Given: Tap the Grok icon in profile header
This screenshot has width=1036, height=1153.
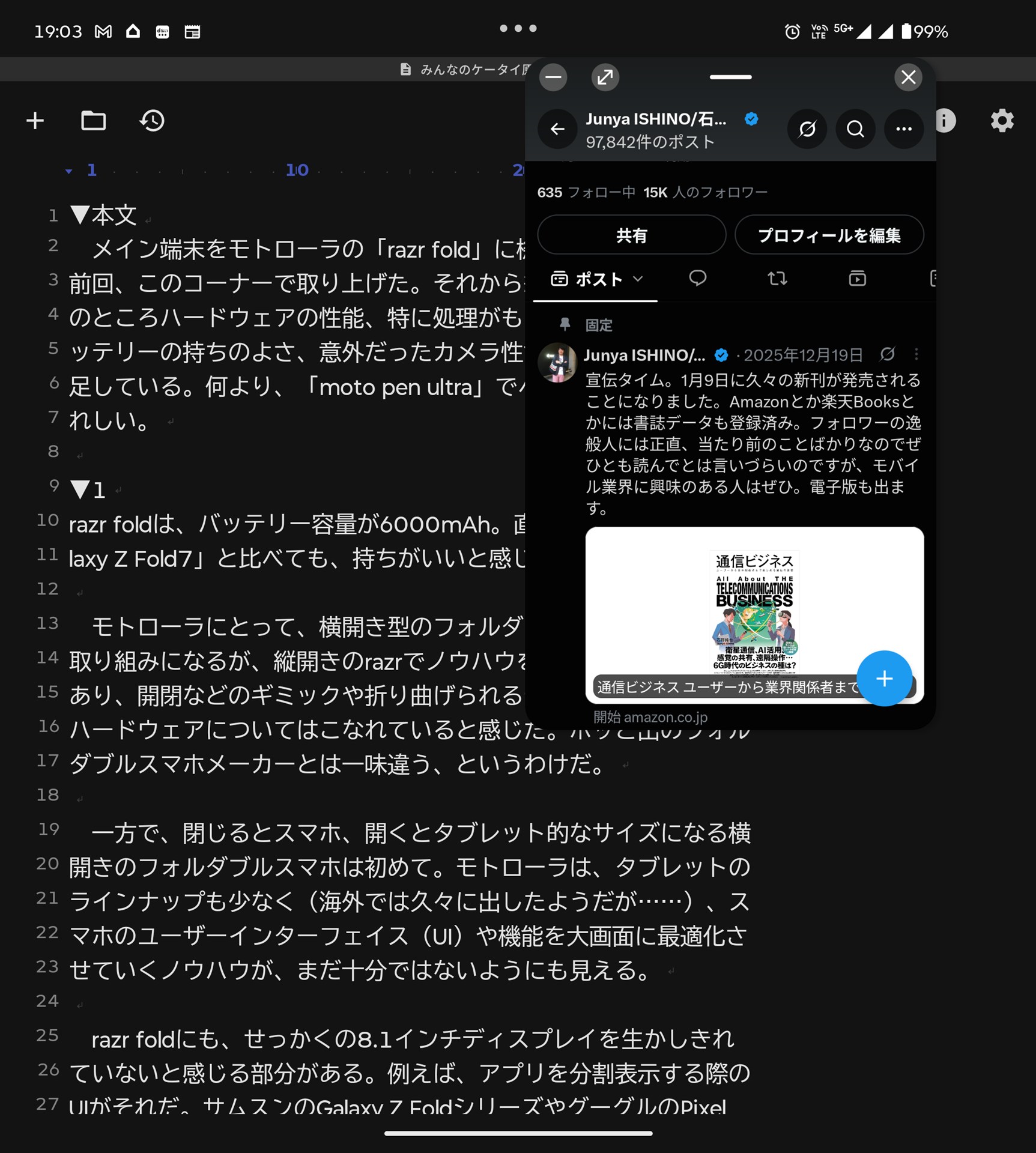Looking at the screenshot, I should click(807, 129).
